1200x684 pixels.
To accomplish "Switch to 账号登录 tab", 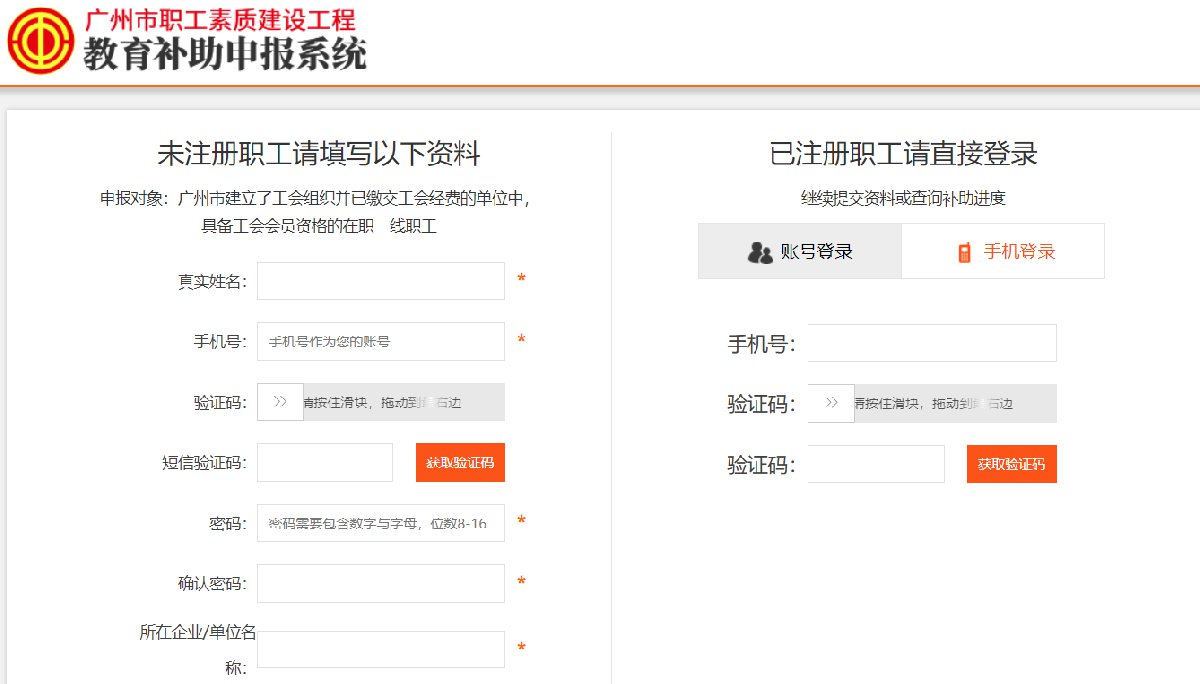I will (800, 251).
